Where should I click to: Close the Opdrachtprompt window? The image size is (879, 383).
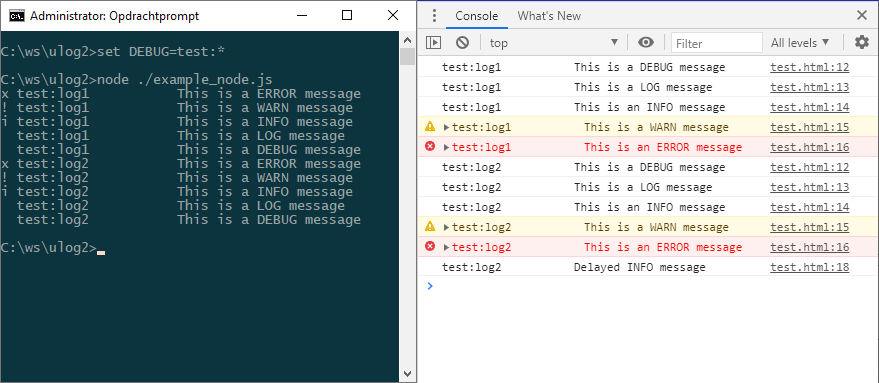click(x=393, y=16)
